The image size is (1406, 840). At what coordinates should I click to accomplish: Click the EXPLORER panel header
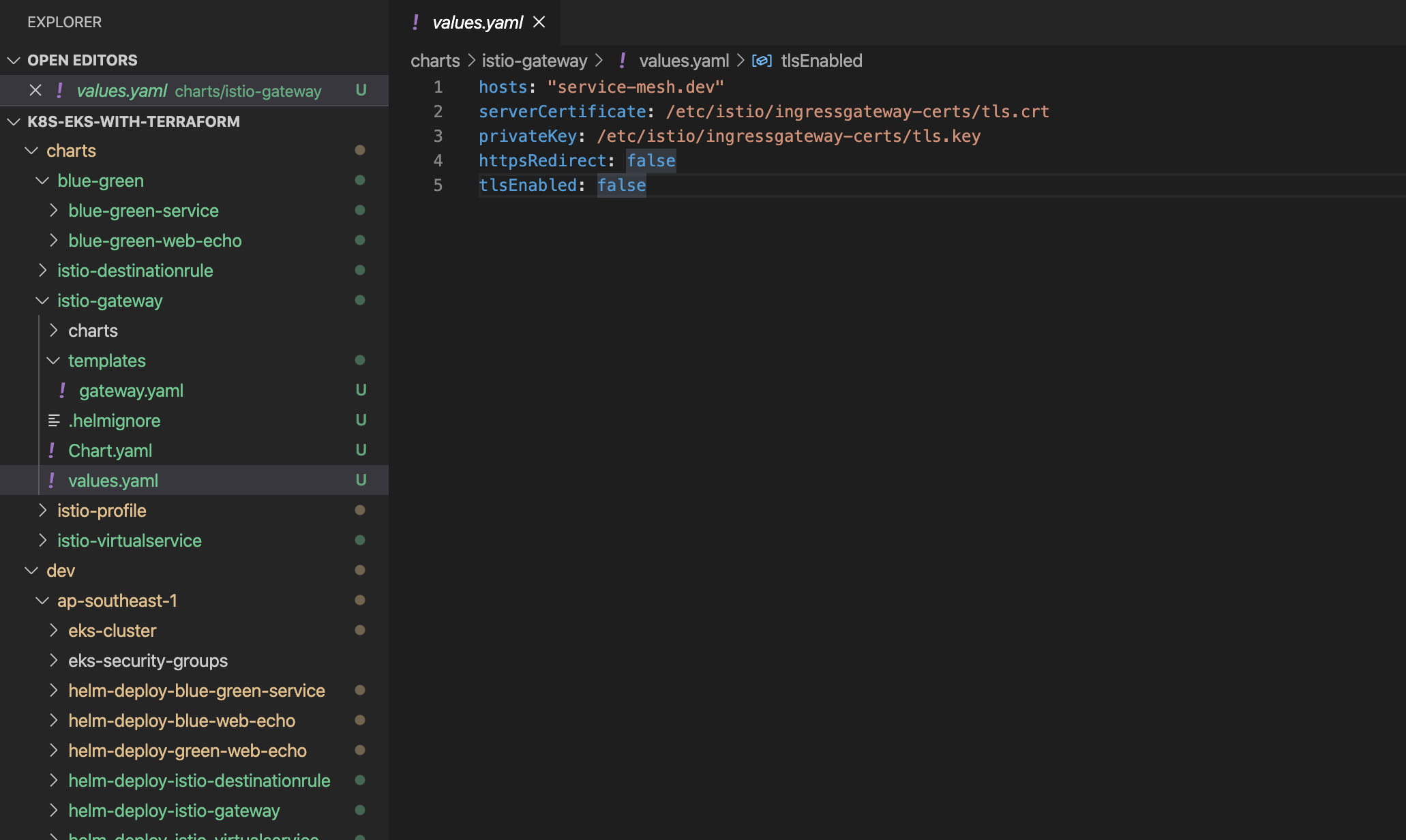[x=64, y=19]
